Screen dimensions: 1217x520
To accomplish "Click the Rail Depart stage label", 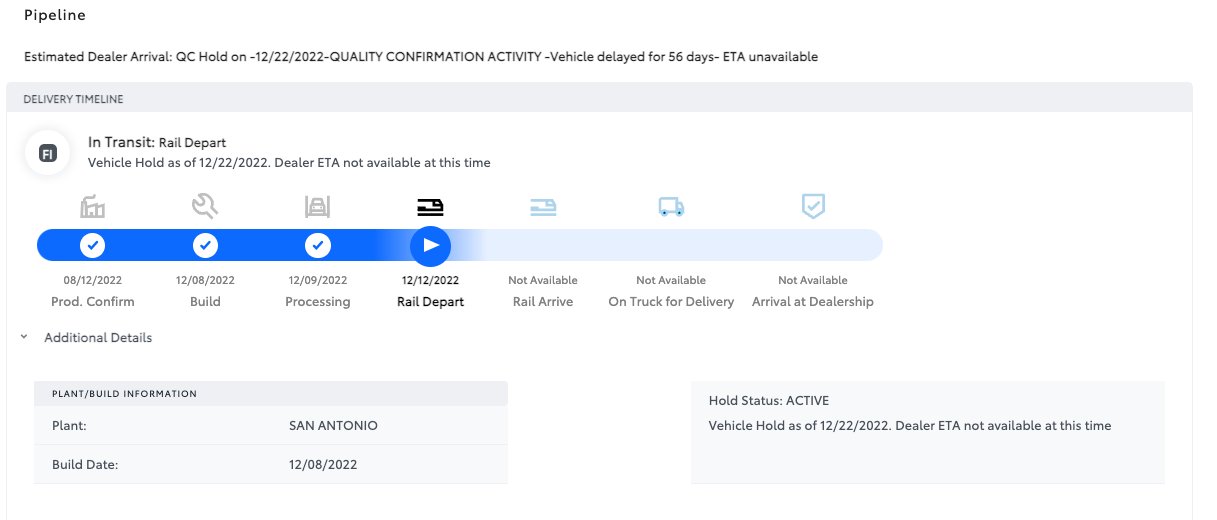I will 430,302.
